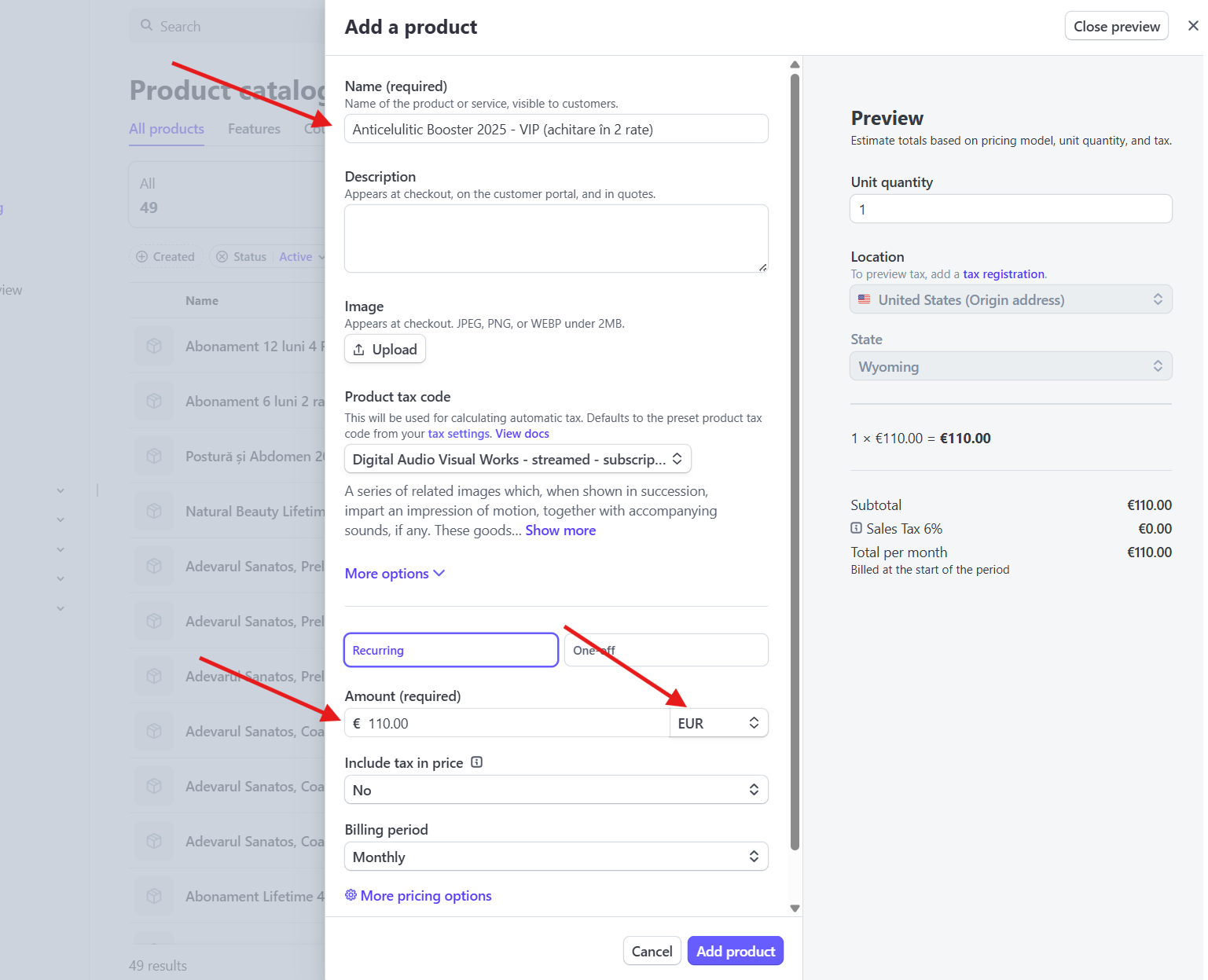Click the upload arrow icon in Image section
This screenshot has width=1208, height=980.
click(x=358, y=350)
